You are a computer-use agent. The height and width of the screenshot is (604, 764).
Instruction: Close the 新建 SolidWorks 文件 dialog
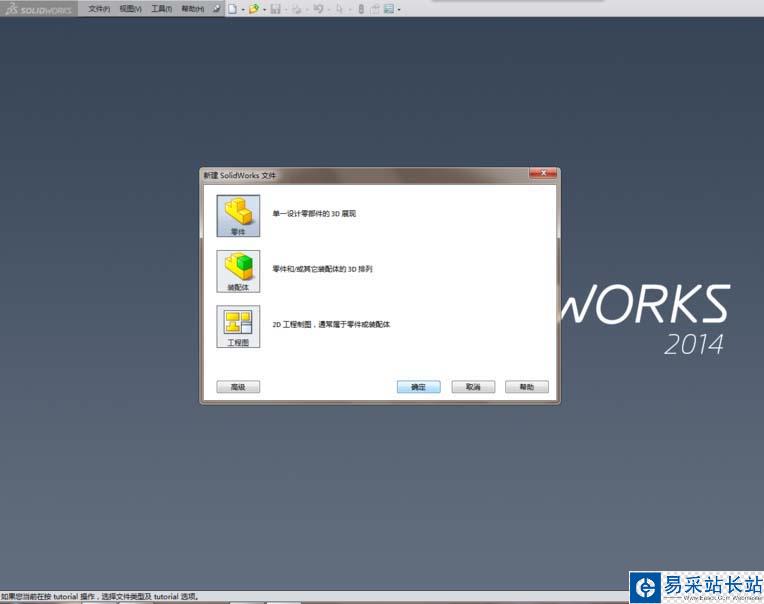pyautogui.click(x=543, y=173)
